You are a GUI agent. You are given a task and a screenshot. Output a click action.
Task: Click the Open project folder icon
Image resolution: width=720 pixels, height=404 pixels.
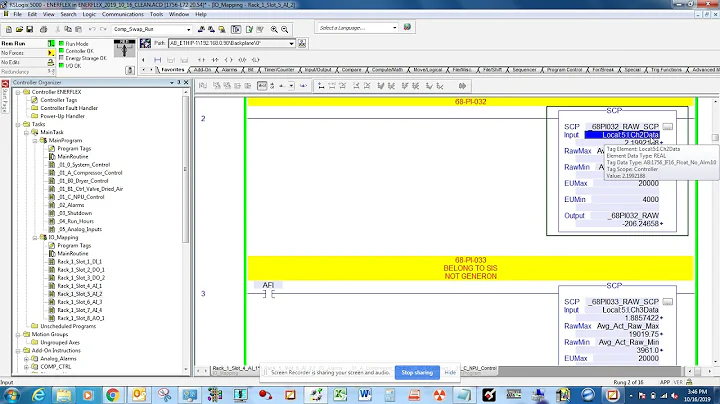tap(19, 29)
